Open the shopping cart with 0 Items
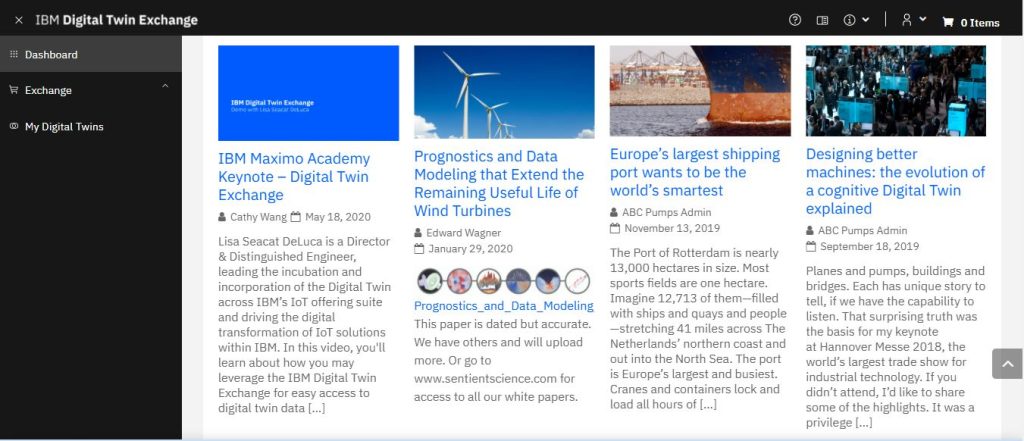1024x441 pixels. (970, 22)
